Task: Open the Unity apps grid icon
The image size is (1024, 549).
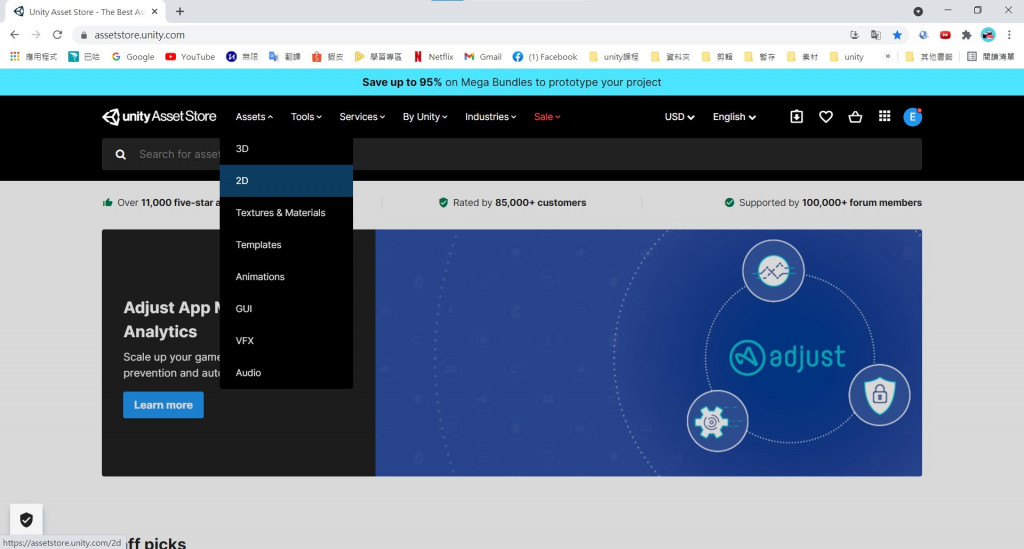Action: pyautogui.click(x=884, y=116)
